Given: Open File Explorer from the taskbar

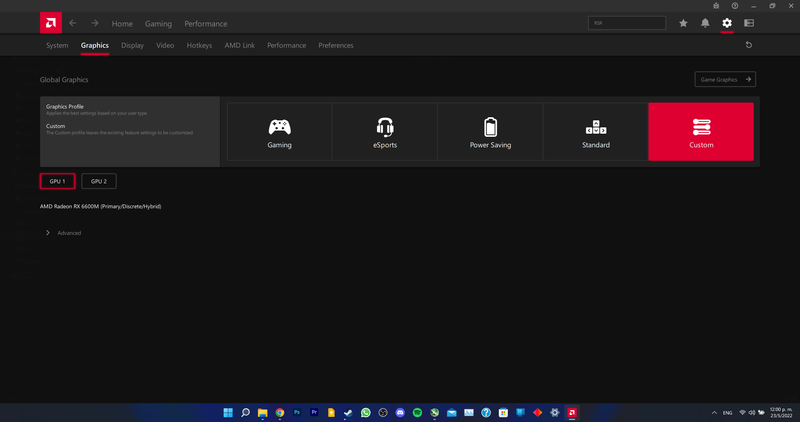Looking at the screenshot, I should tap(262, 412).
